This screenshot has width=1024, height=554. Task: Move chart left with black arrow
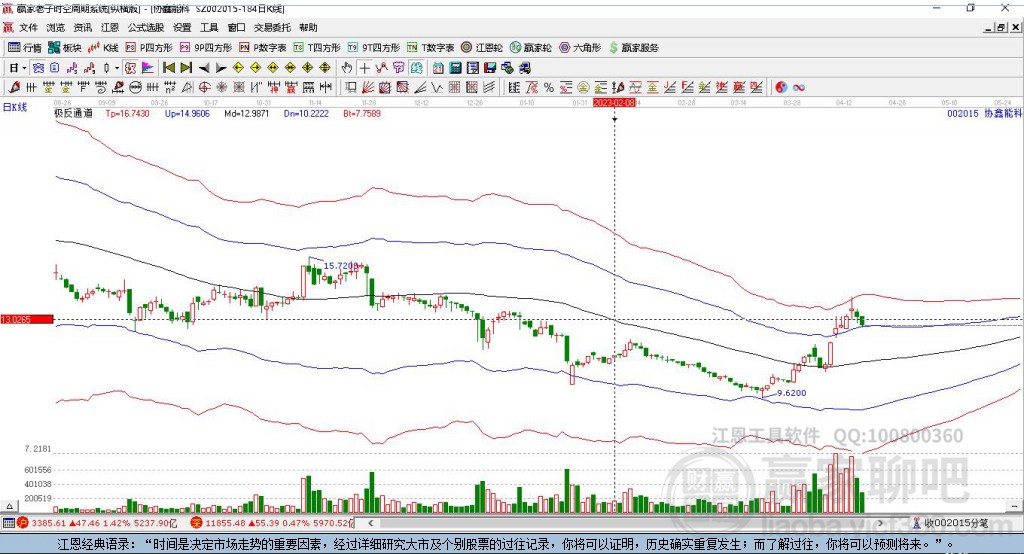(x=204, y=68)
